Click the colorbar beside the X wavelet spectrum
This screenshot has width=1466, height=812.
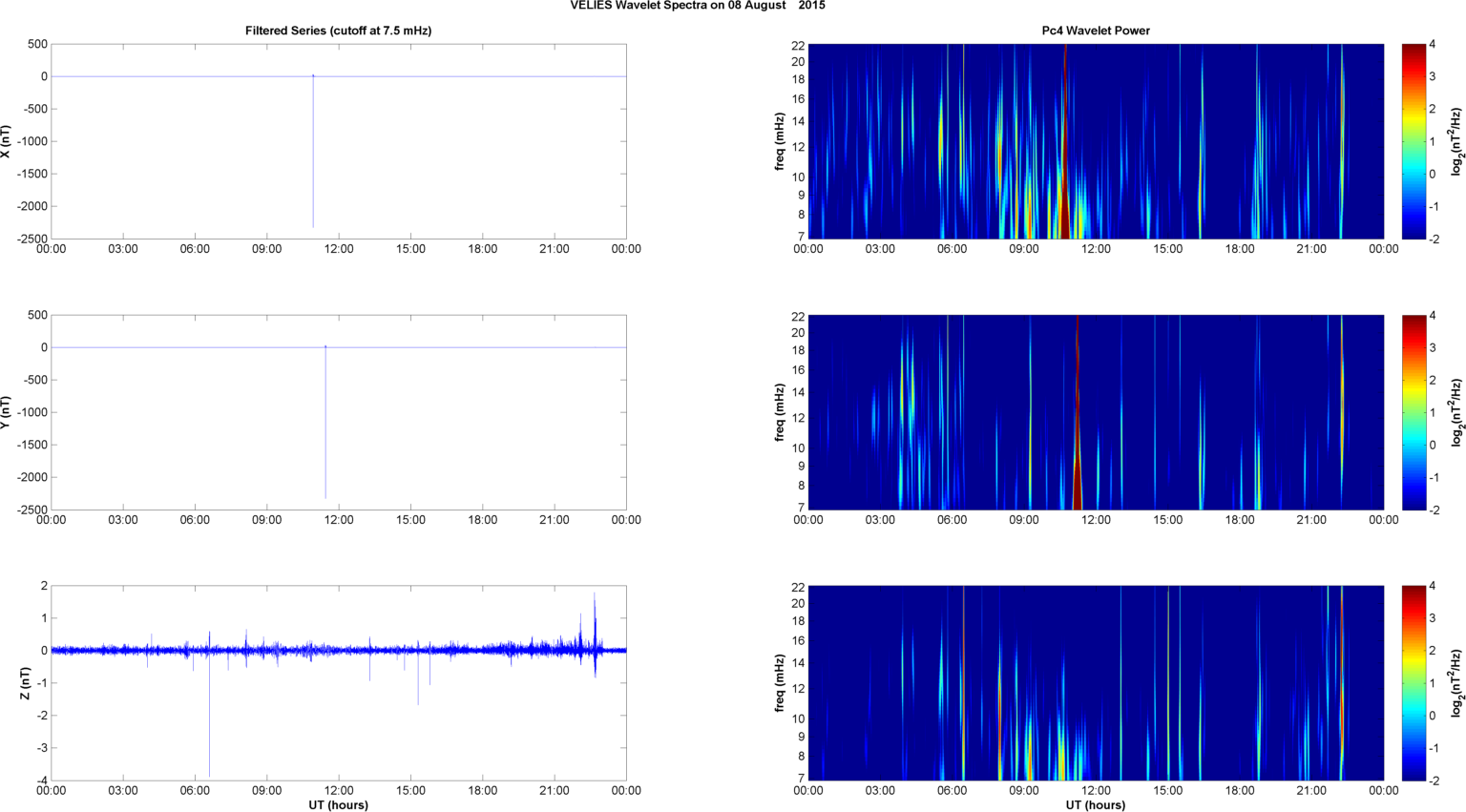pyautogui.click(x=1414, y=141)
